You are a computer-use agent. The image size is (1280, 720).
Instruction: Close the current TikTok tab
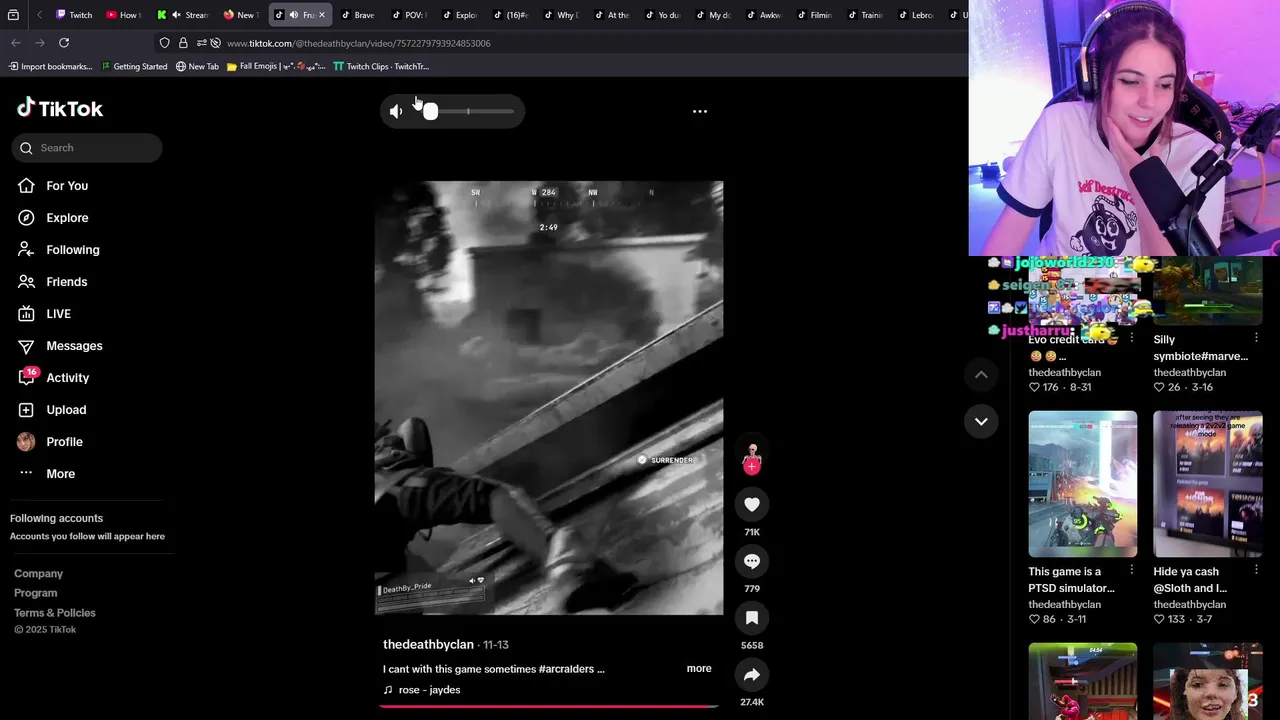321,15
